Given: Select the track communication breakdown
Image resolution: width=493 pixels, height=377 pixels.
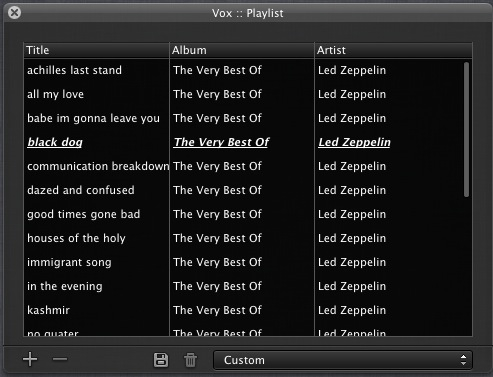Looking at the screenshot, I should point(248,166).
